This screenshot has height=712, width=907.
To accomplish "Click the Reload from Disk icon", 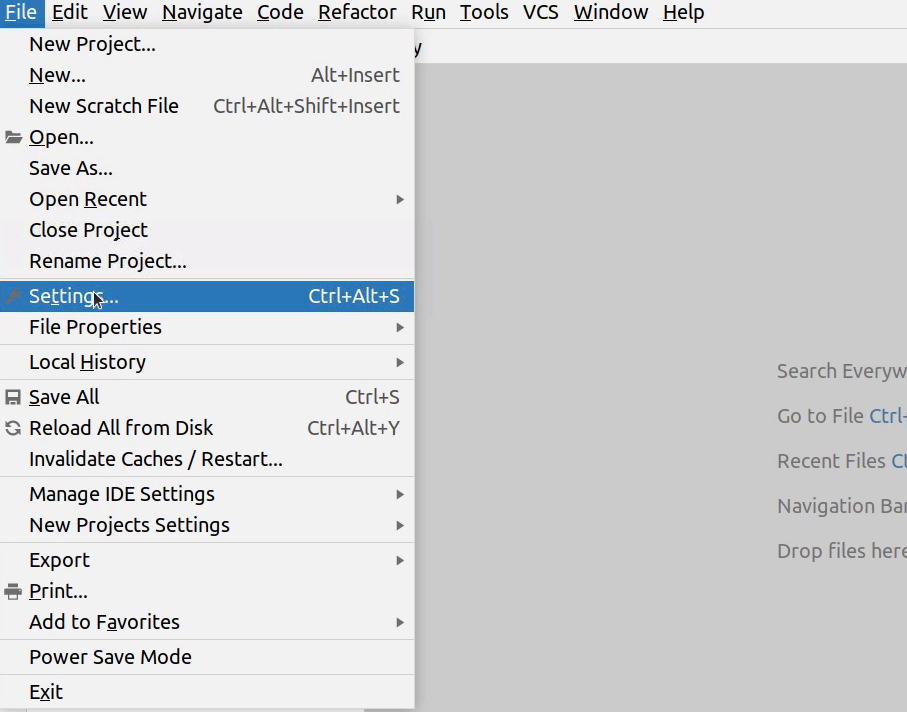I will pos(13,428).
